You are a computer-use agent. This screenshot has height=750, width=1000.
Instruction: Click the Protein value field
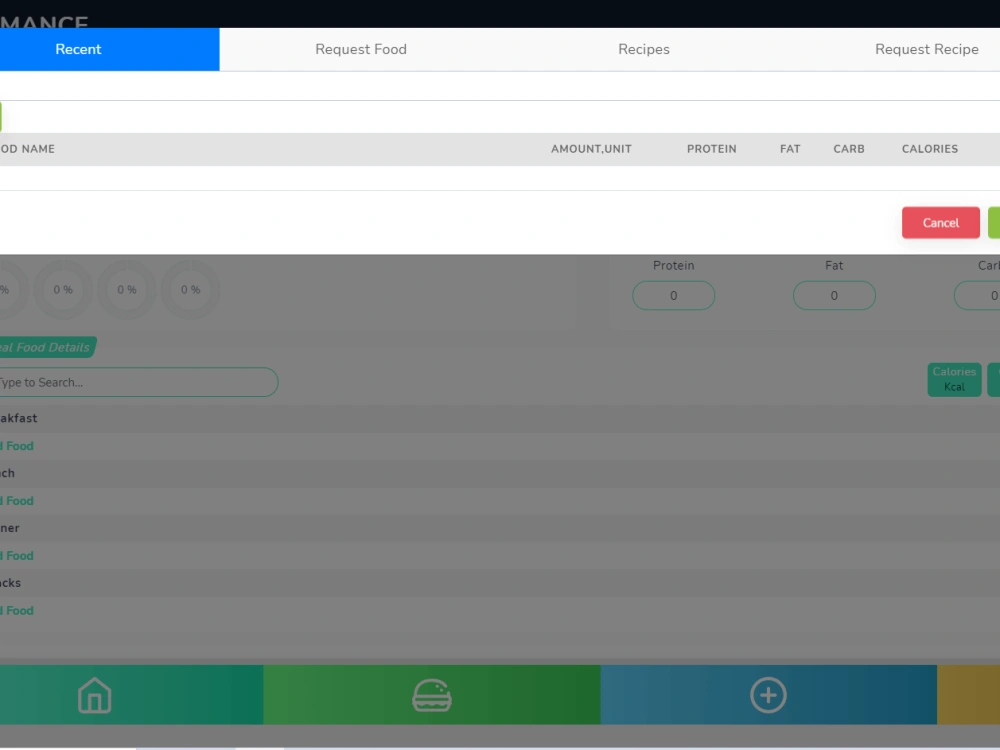click(673, 295)
